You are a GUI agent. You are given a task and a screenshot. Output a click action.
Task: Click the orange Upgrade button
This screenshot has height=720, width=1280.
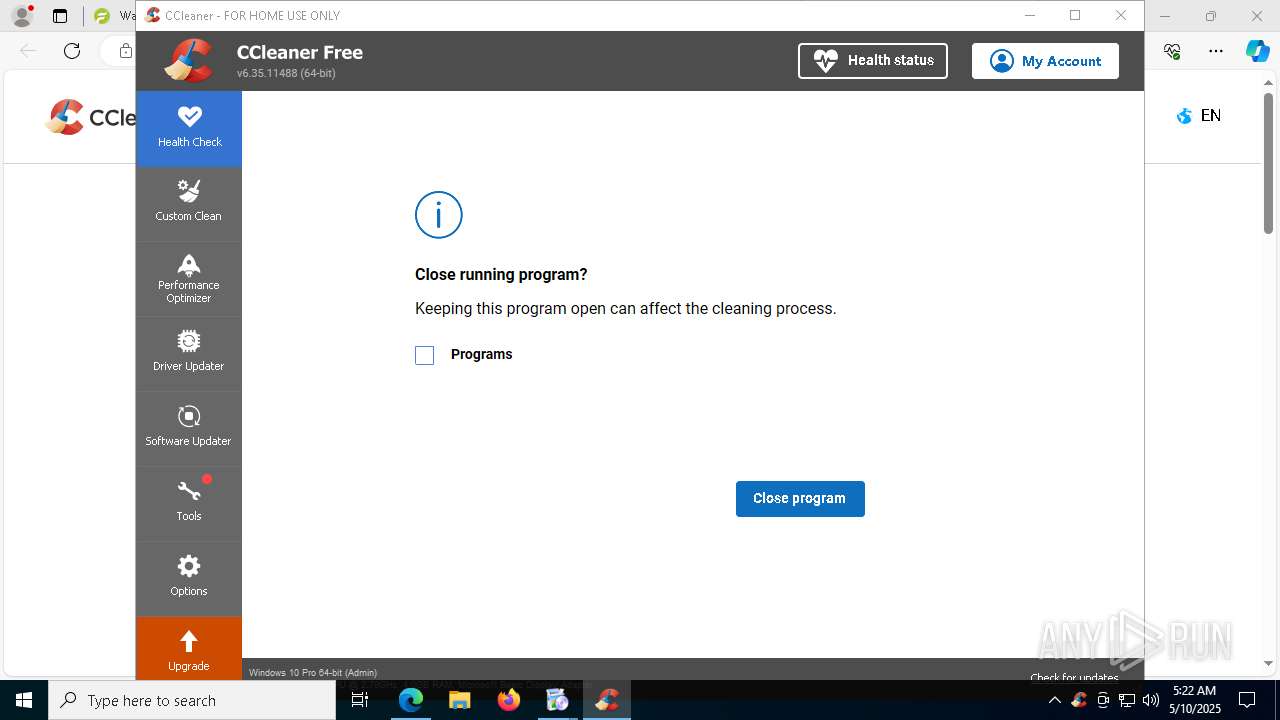[x=189, y=648]
